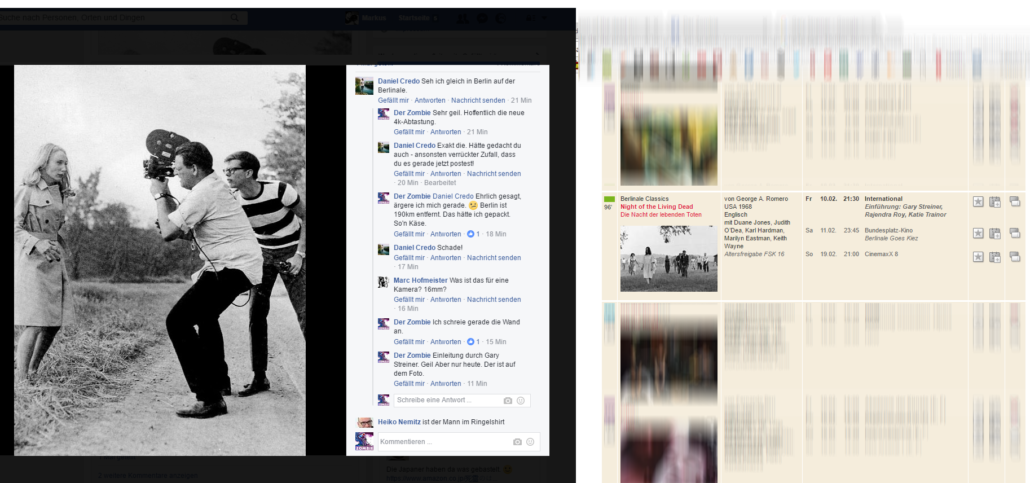Focus the 'Schreibe eine Antwort' reply field
The image size is (1030, 483).
462,400
